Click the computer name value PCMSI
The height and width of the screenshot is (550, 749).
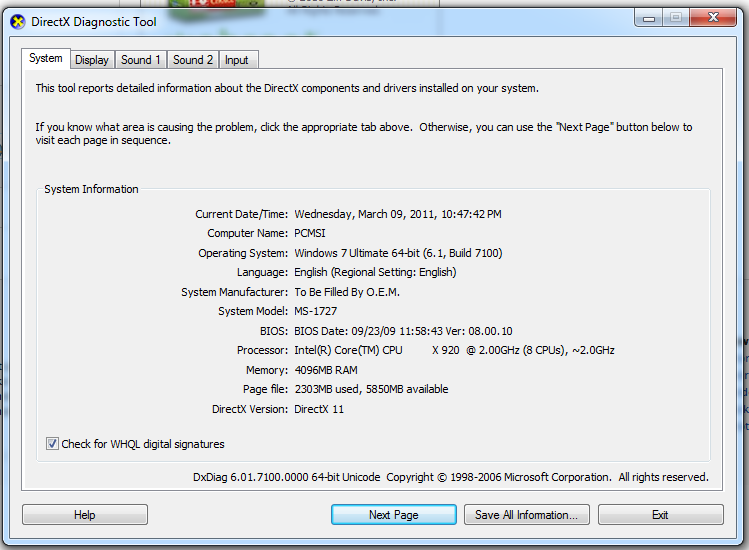(x=310, y=233)
